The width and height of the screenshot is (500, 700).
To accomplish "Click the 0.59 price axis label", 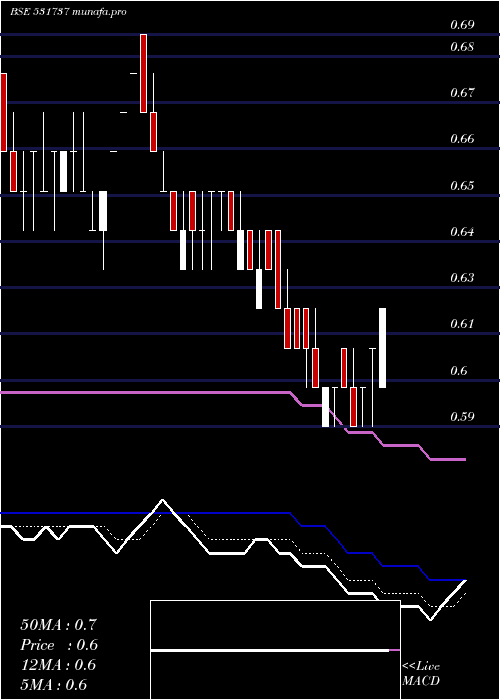I will click(462, 417).
